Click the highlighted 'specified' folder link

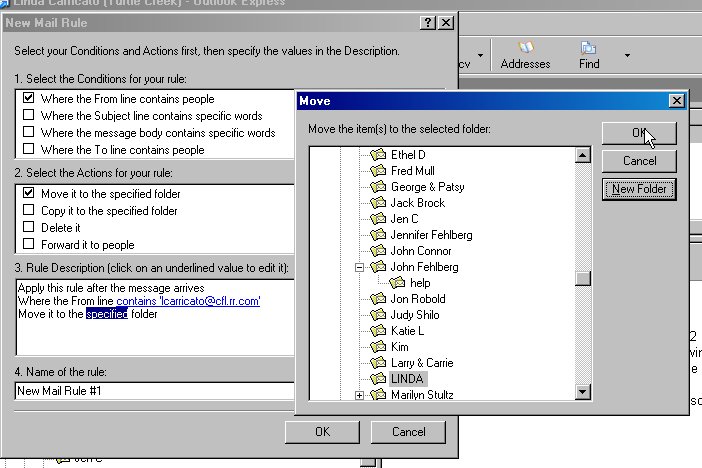[x=107, y=314]
